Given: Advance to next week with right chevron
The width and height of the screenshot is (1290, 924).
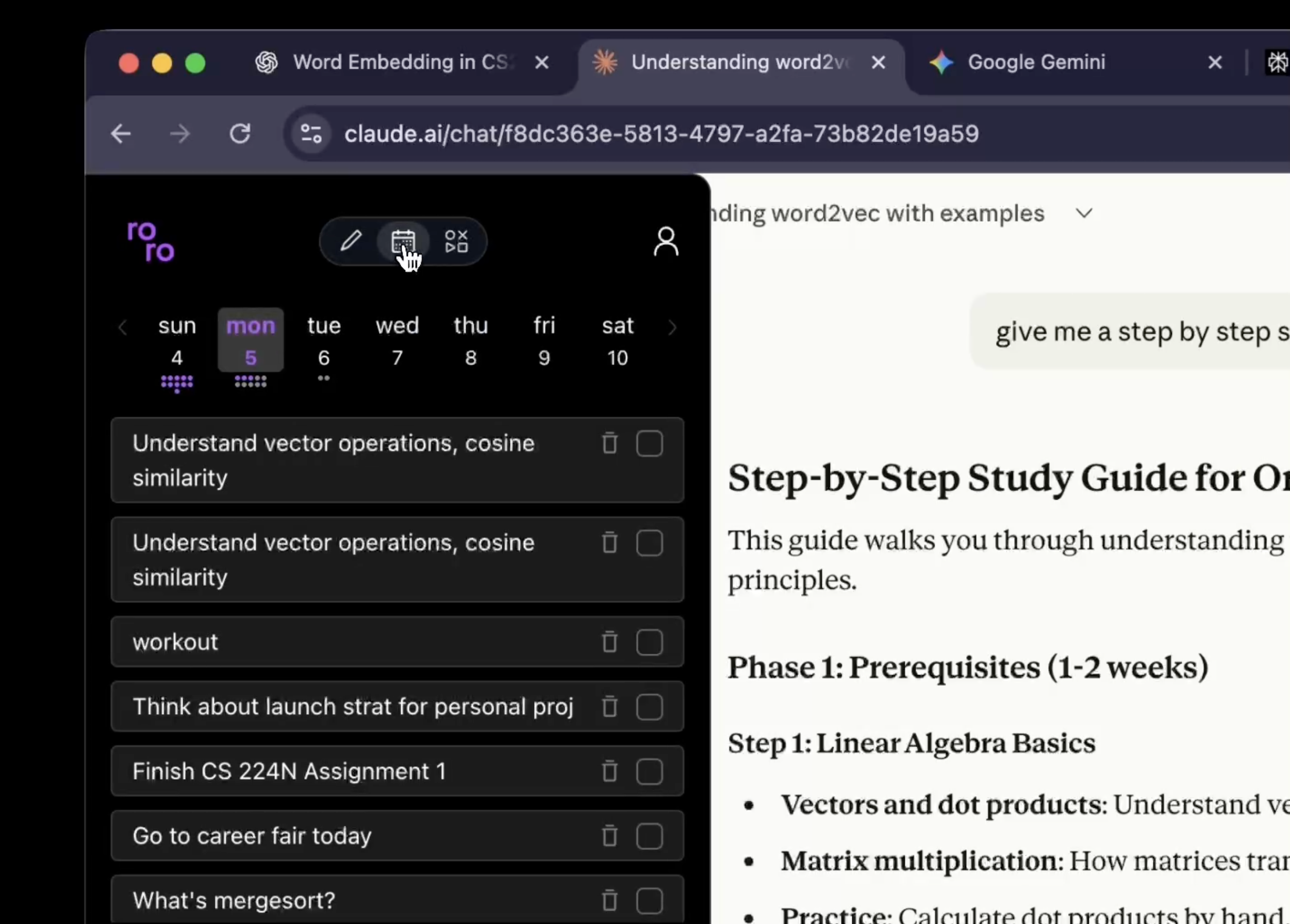Looking at the screenshot, I should 673,328.
